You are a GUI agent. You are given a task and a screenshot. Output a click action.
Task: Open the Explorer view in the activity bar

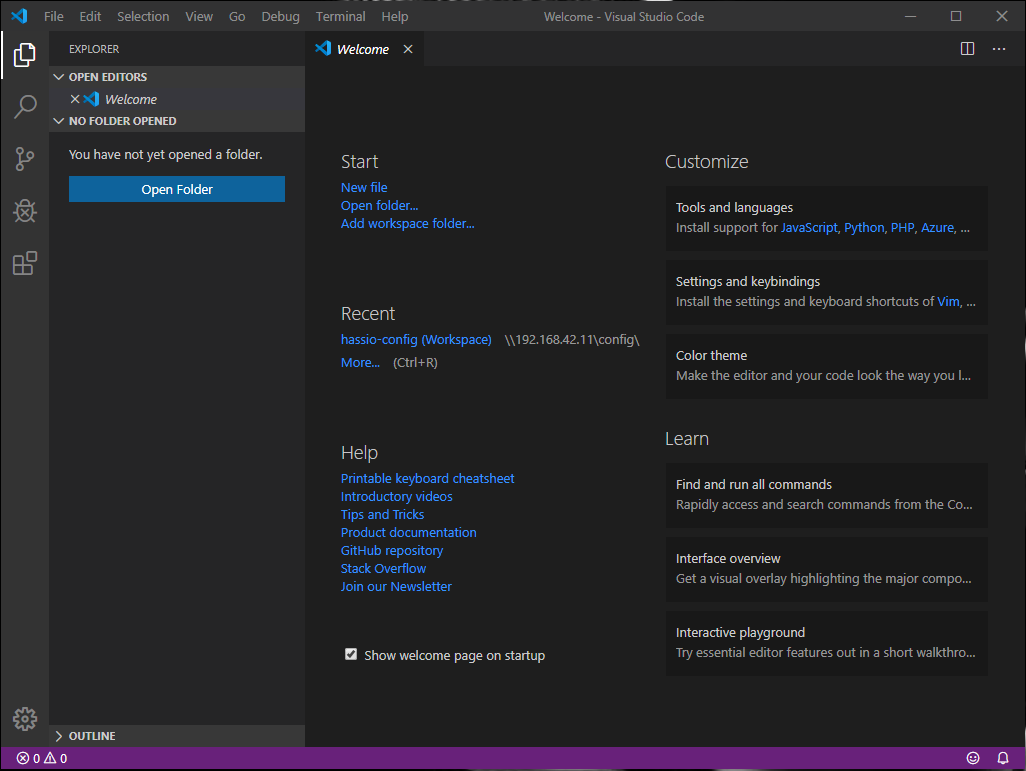point(24,55)
